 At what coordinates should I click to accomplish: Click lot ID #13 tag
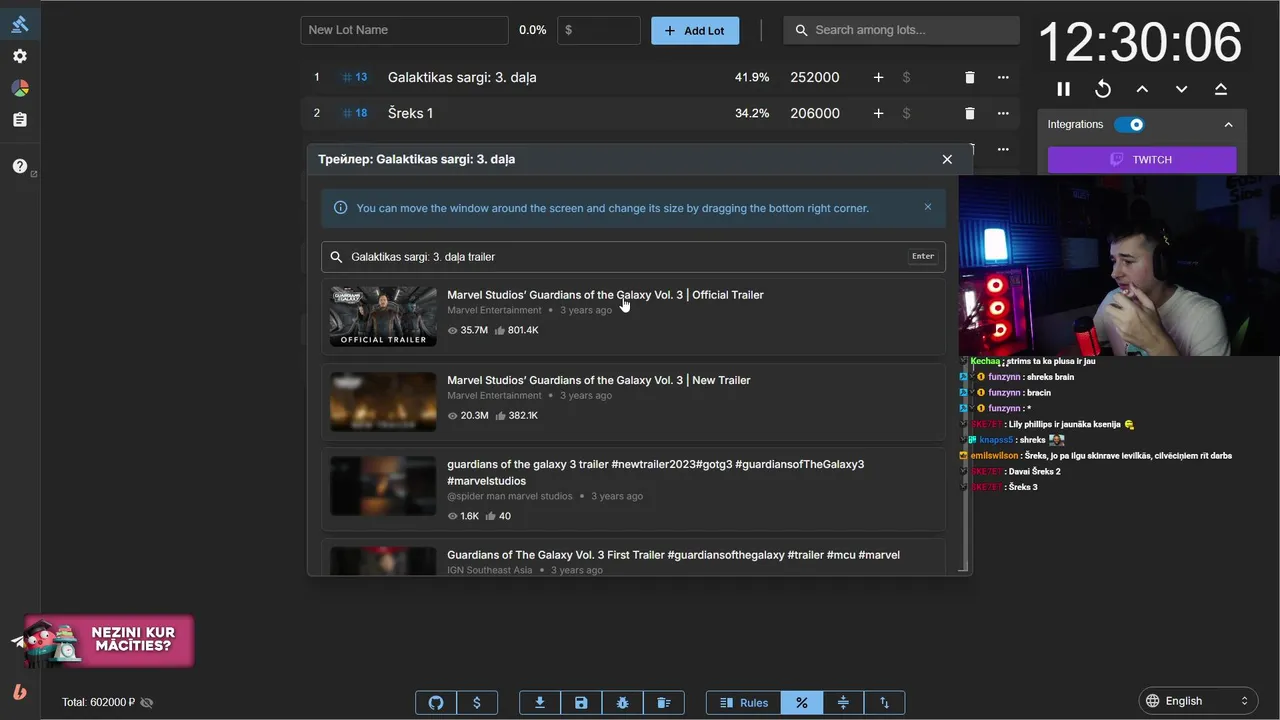355,77
